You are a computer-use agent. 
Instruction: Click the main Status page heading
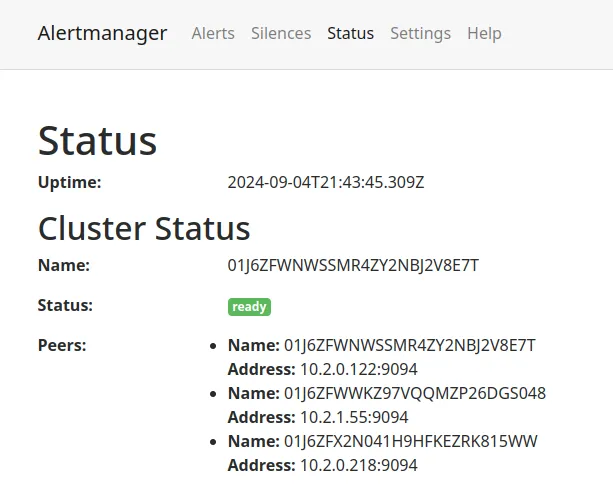(x=97, y=141)
